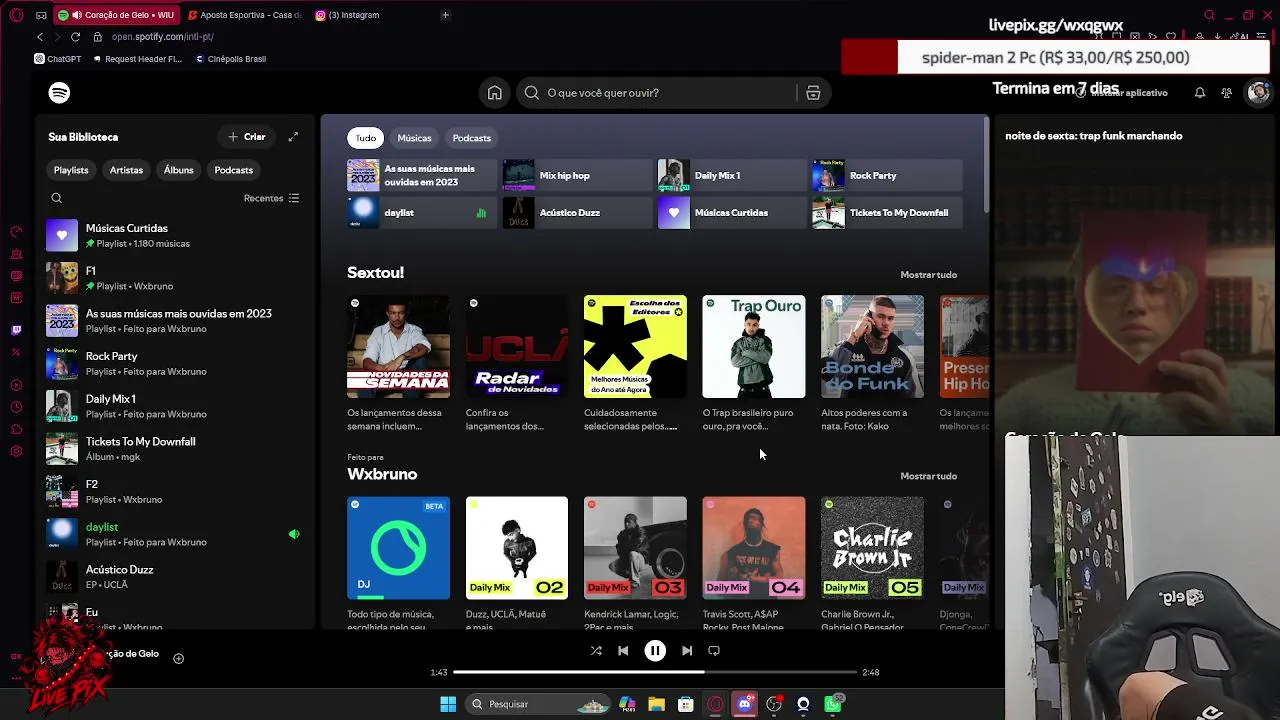
Task: Filter the library by Podcasts chip
Action: 234,170
